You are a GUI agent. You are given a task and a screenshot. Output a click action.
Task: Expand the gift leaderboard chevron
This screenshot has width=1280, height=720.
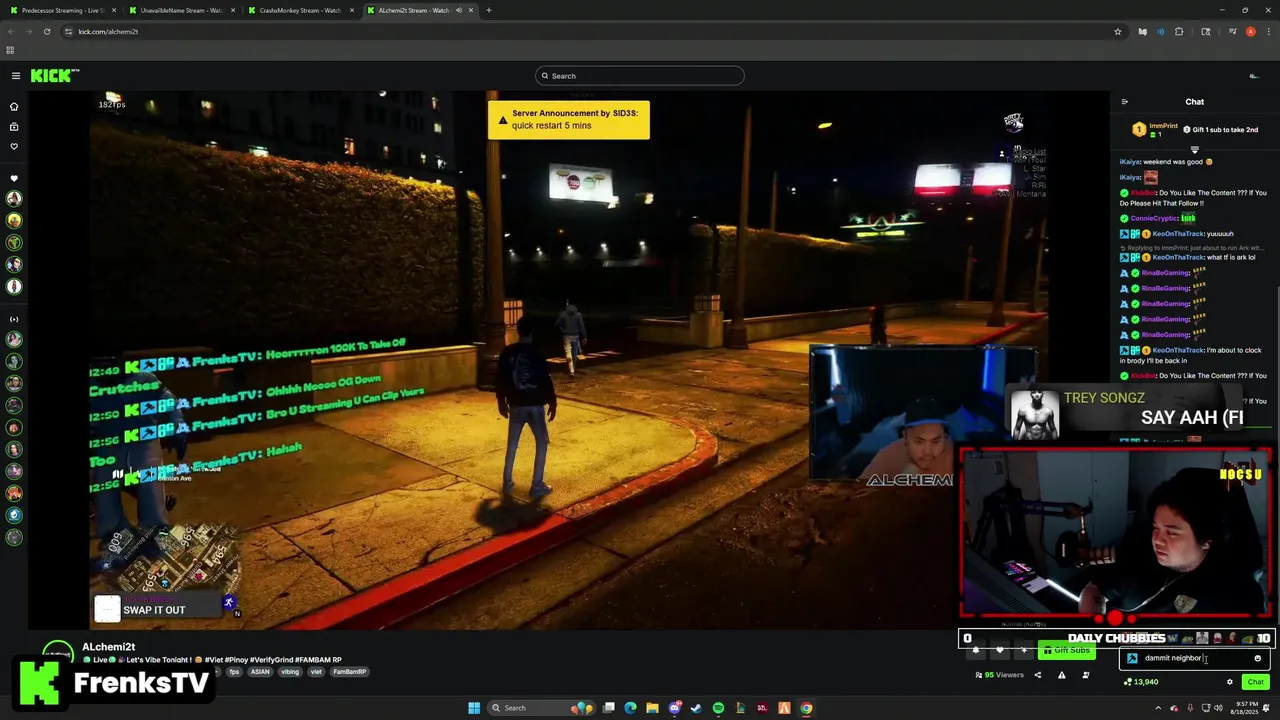(x=1194, y=149)
